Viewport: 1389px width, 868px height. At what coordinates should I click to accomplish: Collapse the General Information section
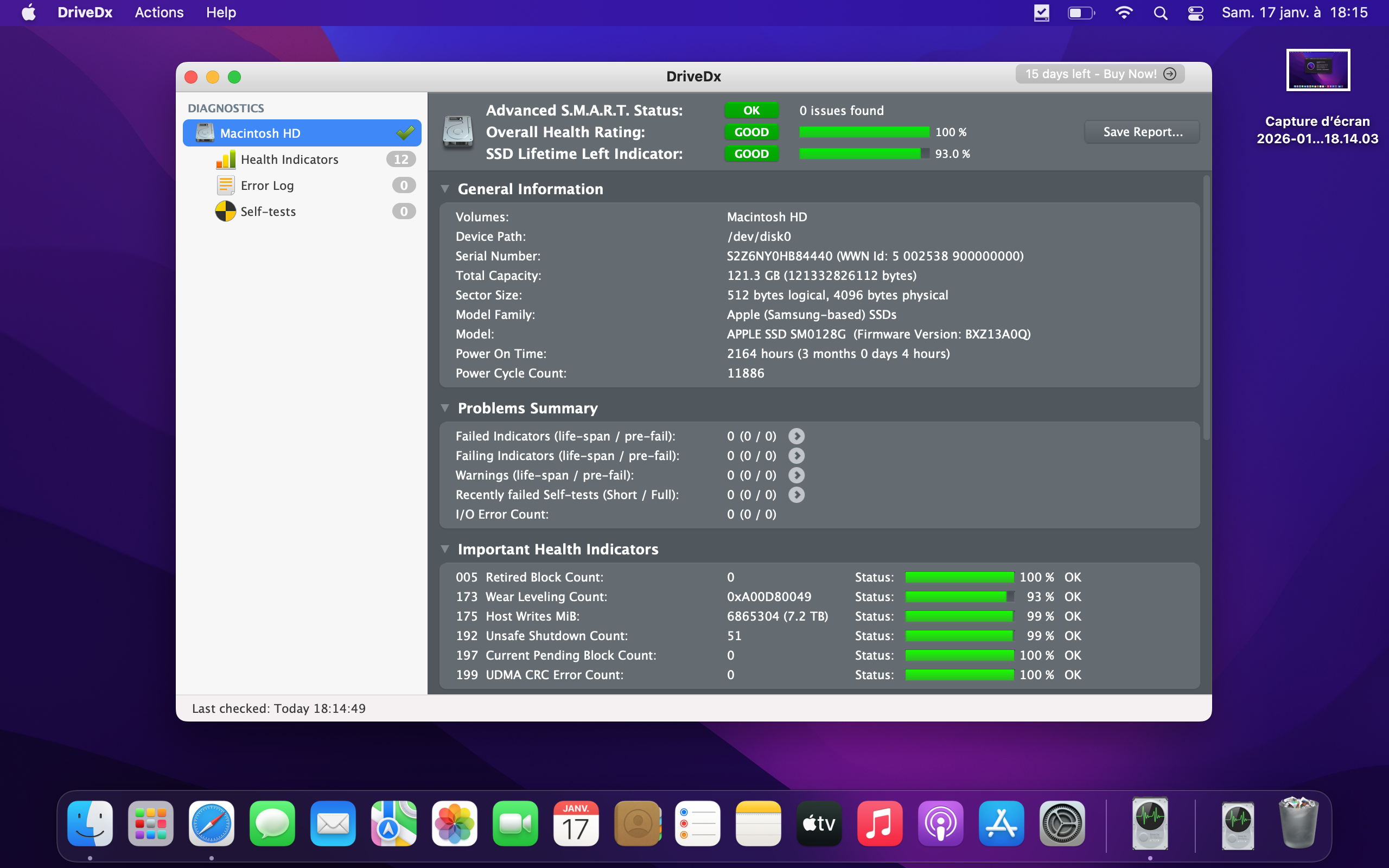[445, 189]
